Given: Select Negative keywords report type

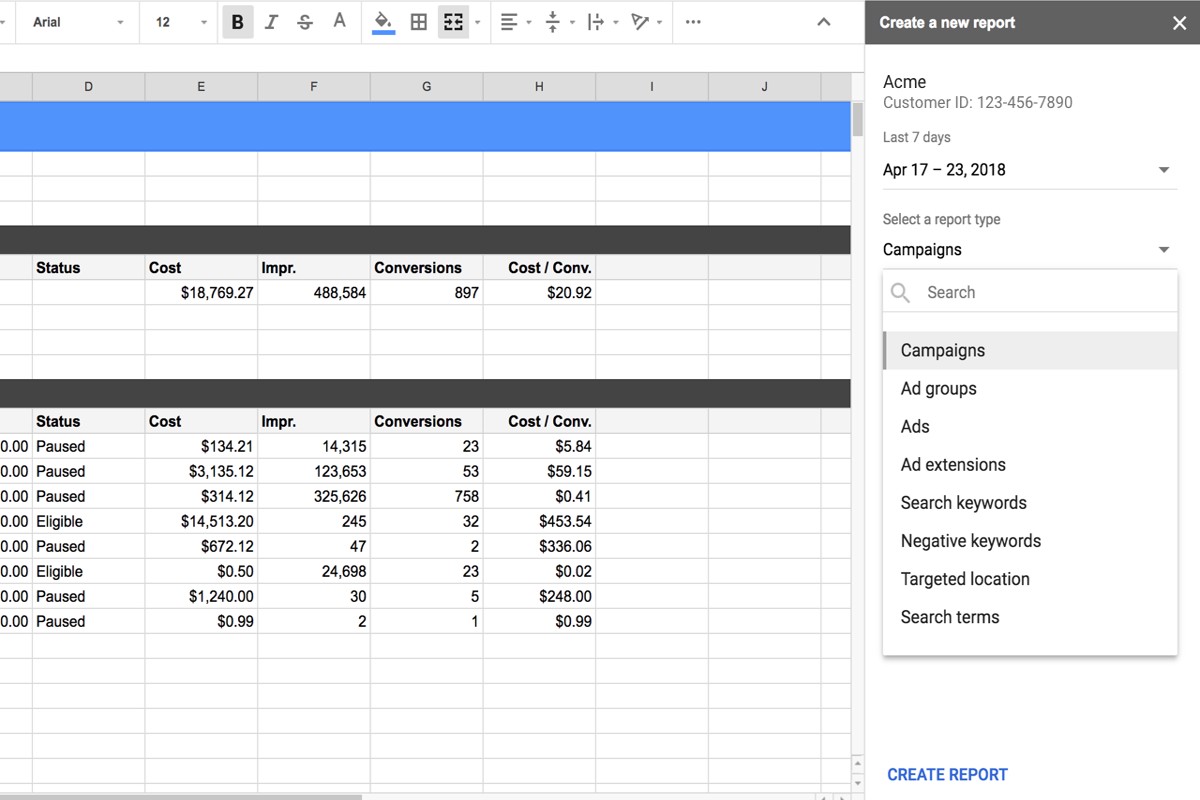Looking at the screenshot, I should tap(1030, 541).
